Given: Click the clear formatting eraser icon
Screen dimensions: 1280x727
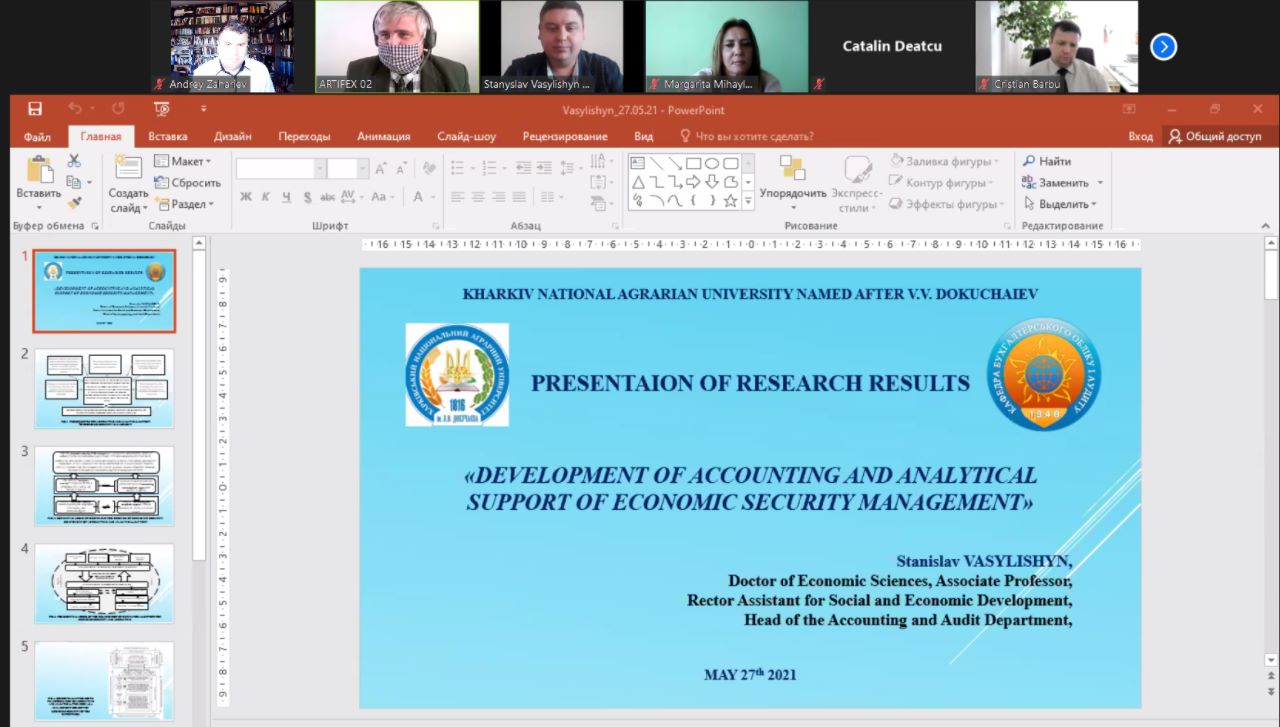Looking at the screenshot, I should (x=429, y=169).
